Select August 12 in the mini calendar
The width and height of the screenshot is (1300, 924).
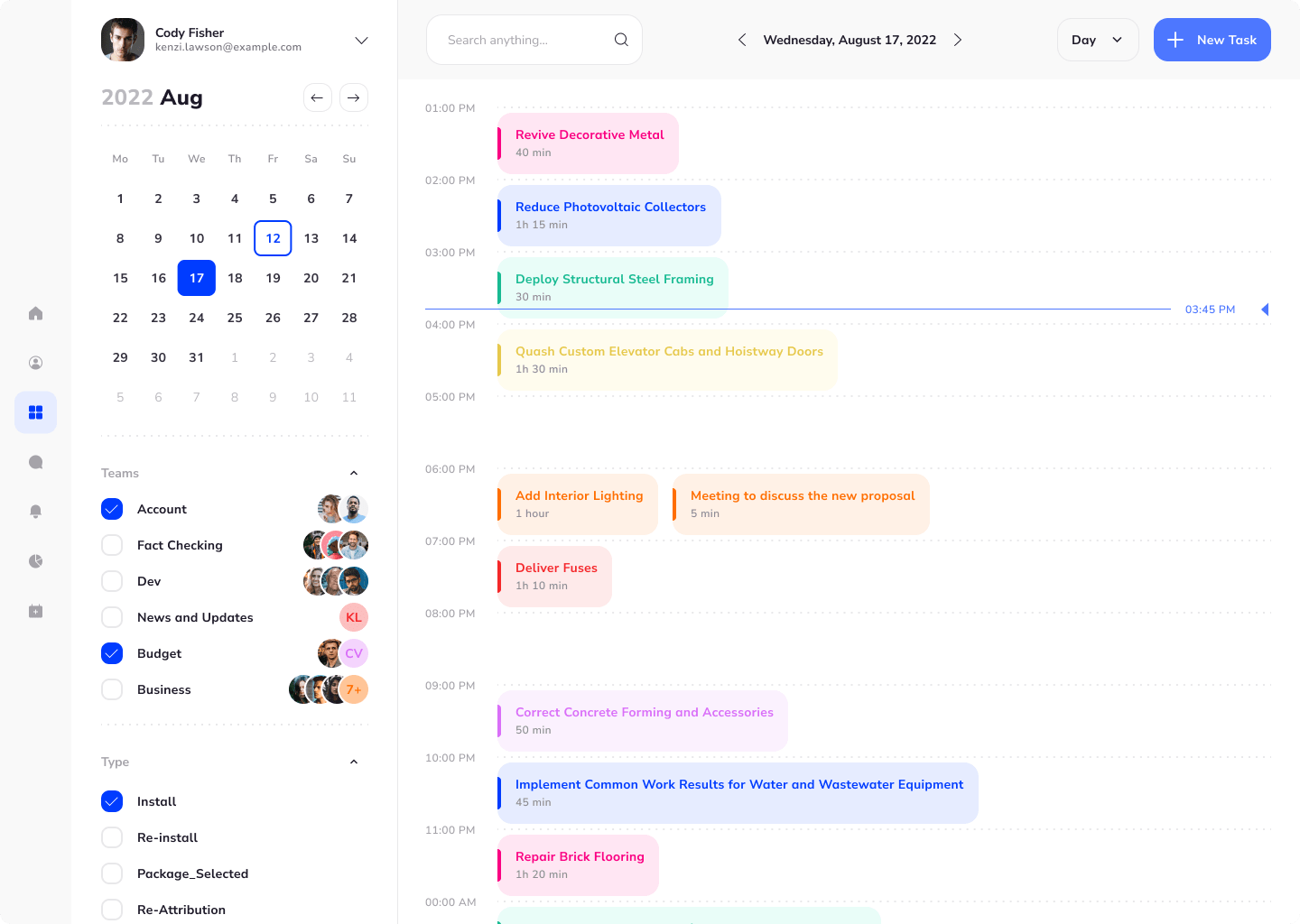pos(273,238)
